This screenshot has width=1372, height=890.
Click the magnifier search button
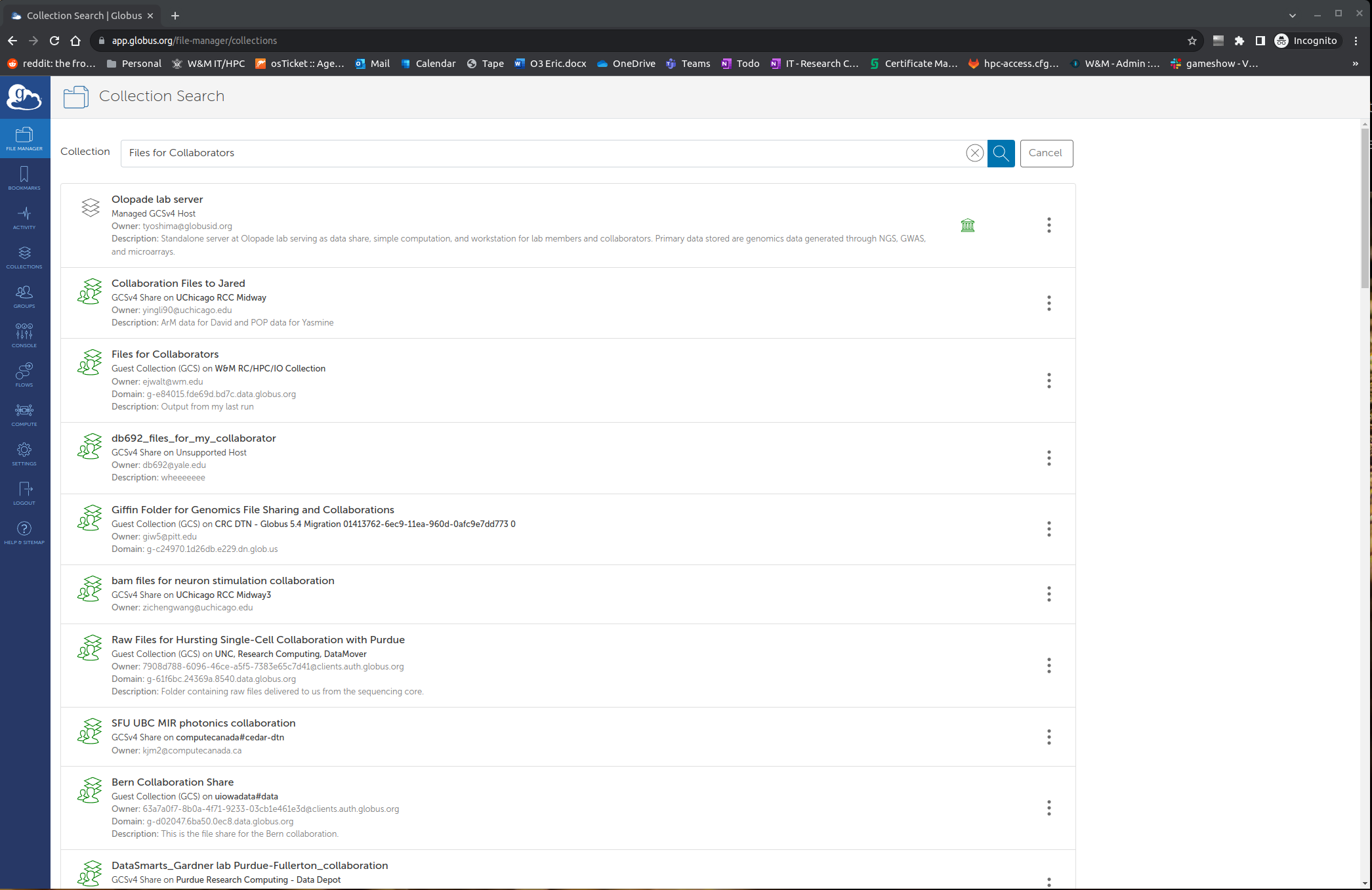pos(1001,153)
